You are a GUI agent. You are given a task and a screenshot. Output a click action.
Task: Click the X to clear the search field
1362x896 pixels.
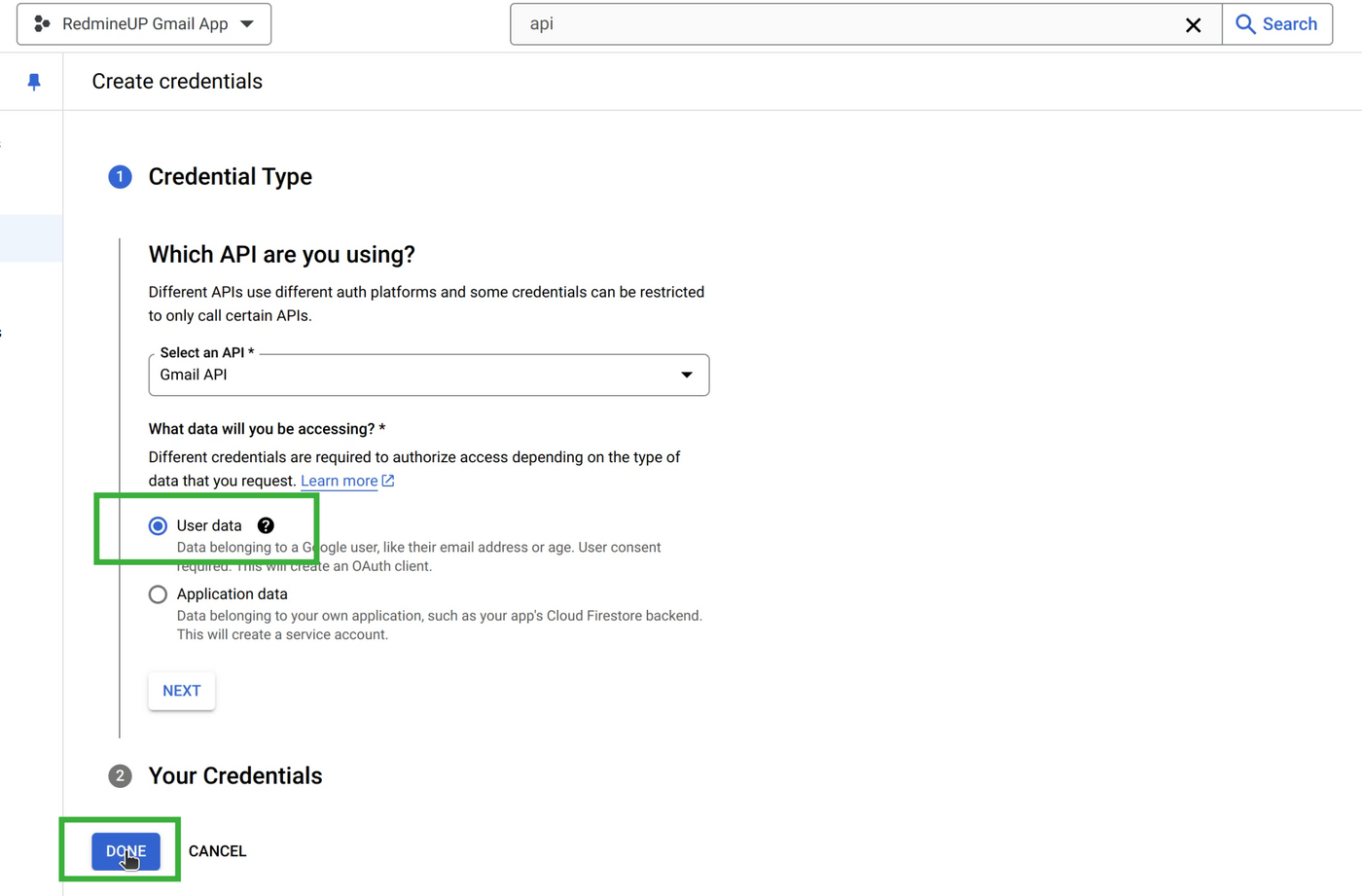click(1194, 24)
